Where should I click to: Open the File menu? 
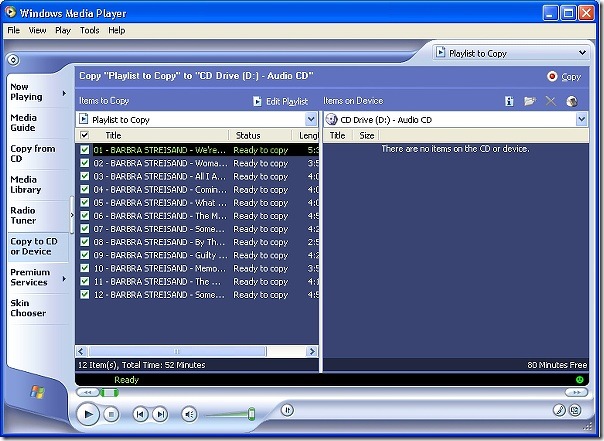click(13, 30)
